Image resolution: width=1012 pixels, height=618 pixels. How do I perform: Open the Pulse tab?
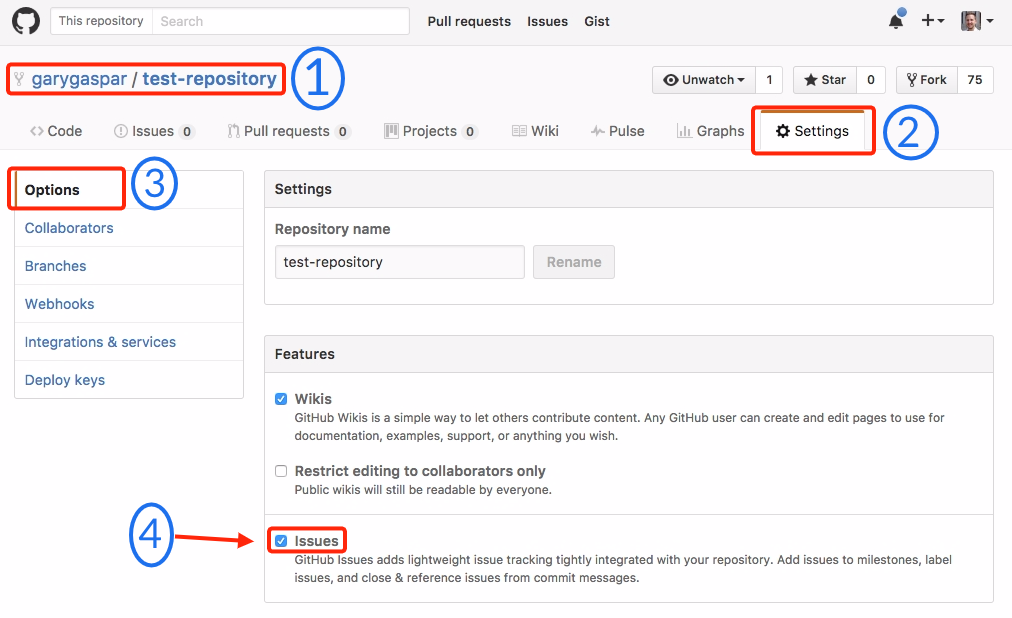tap(618, 131)
